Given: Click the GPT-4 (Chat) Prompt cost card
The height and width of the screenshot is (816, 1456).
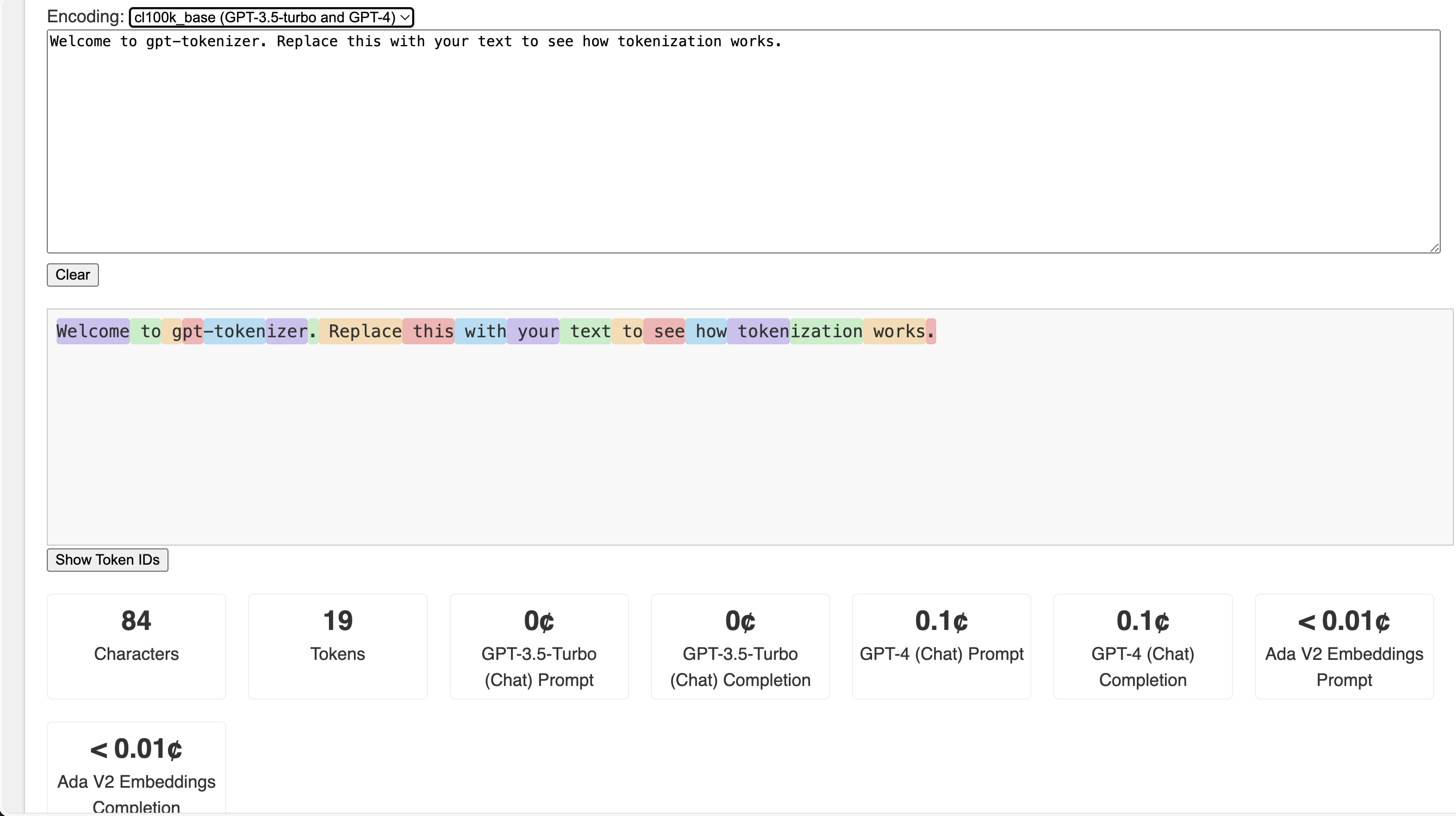Looking at the screenshot, I should pos(941,646).
